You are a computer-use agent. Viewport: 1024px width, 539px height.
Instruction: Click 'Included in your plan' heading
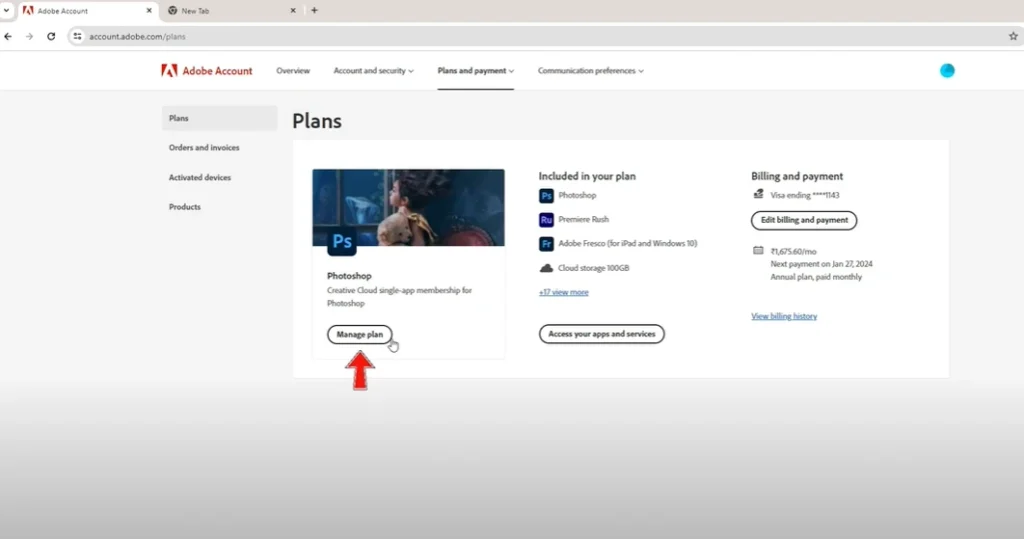pyautogui.click(x=587, y=176)
